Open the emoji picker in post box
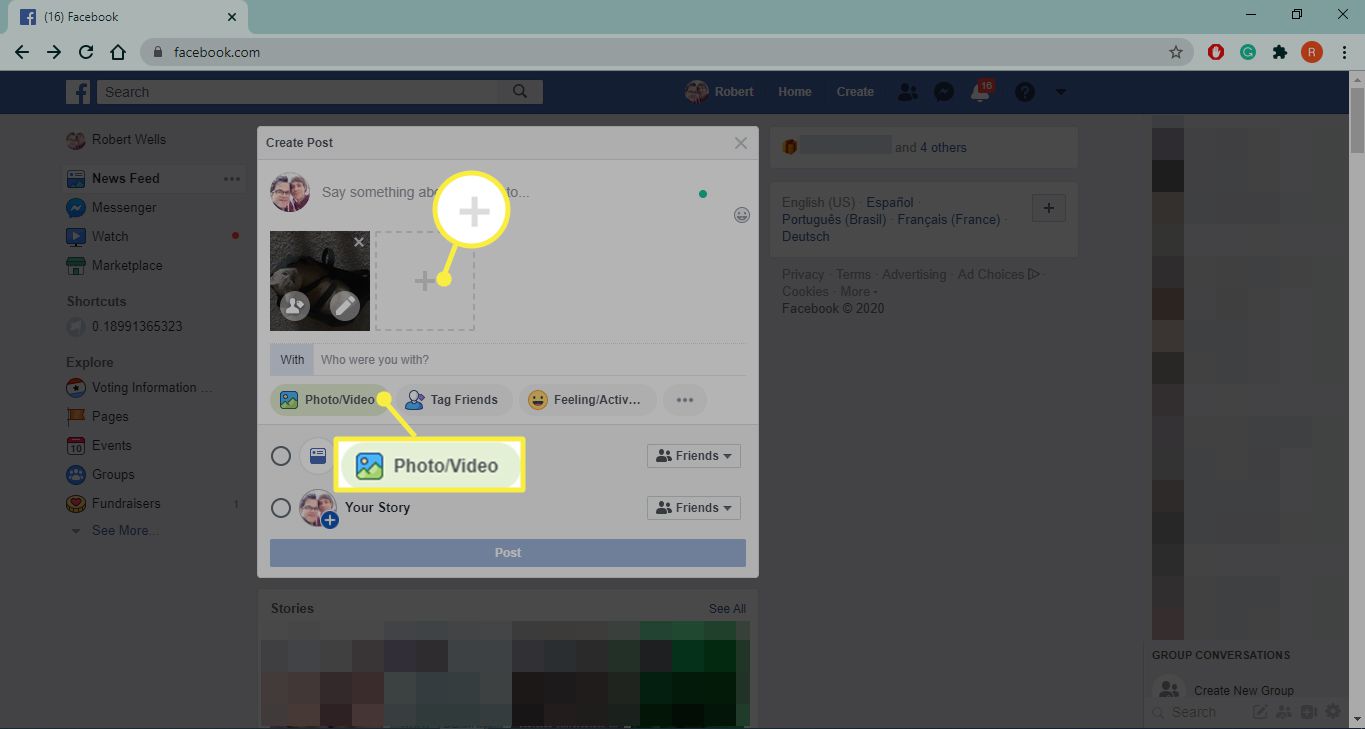 click(x=742, y=214)
